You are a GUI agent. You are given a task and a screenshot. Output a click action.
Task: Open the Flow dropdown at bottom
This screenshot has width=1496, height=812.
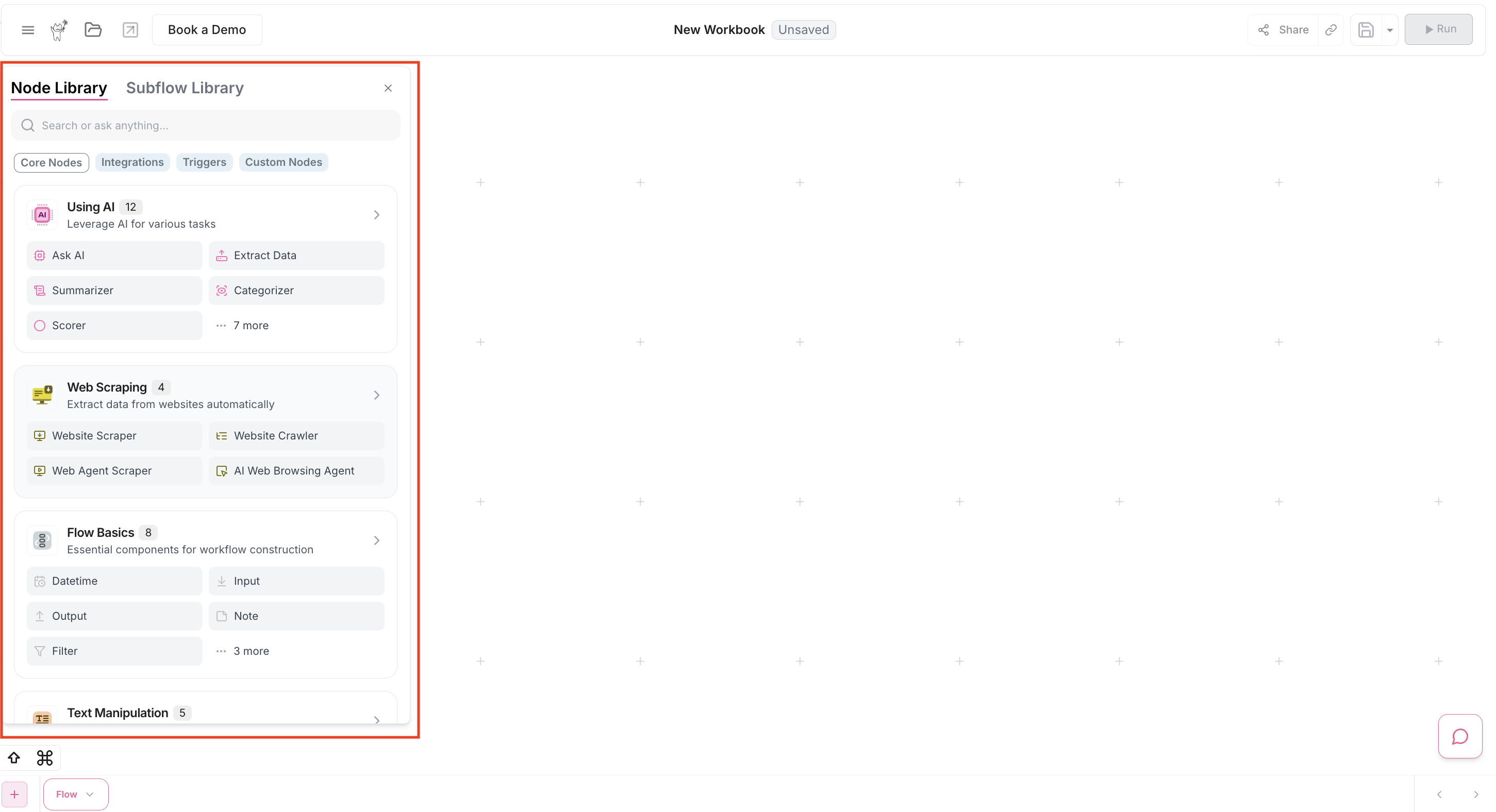click(x=75, y=793)
